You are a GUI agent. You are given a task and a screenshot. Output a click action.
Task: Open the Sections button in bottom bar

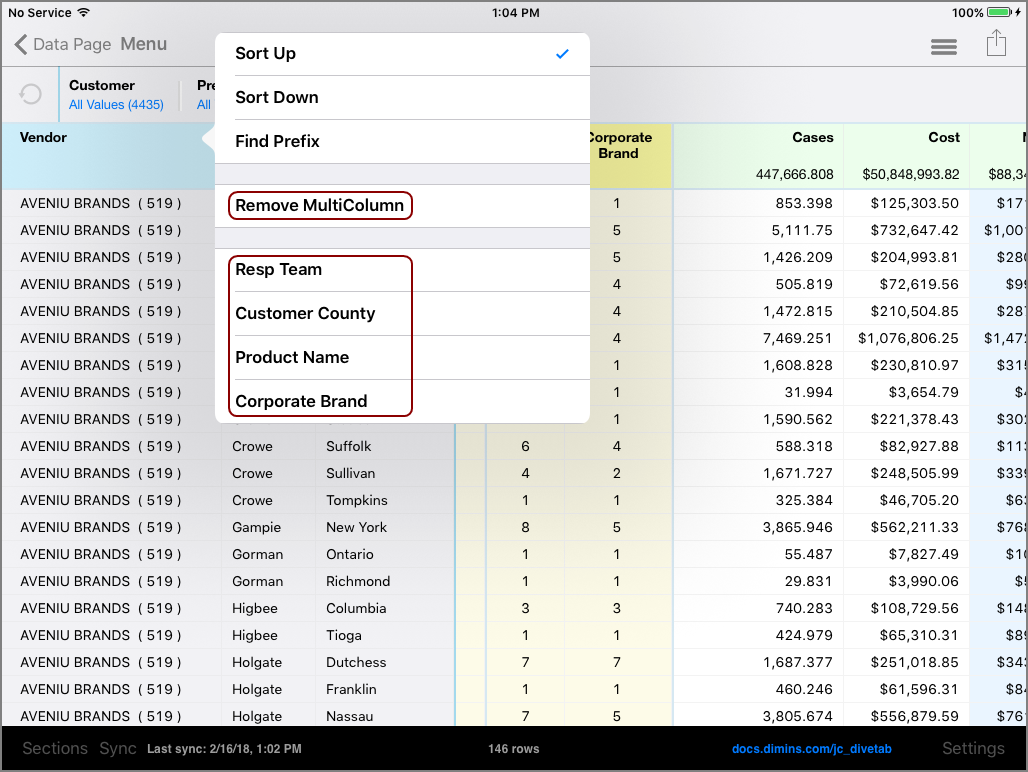point(55,749)
